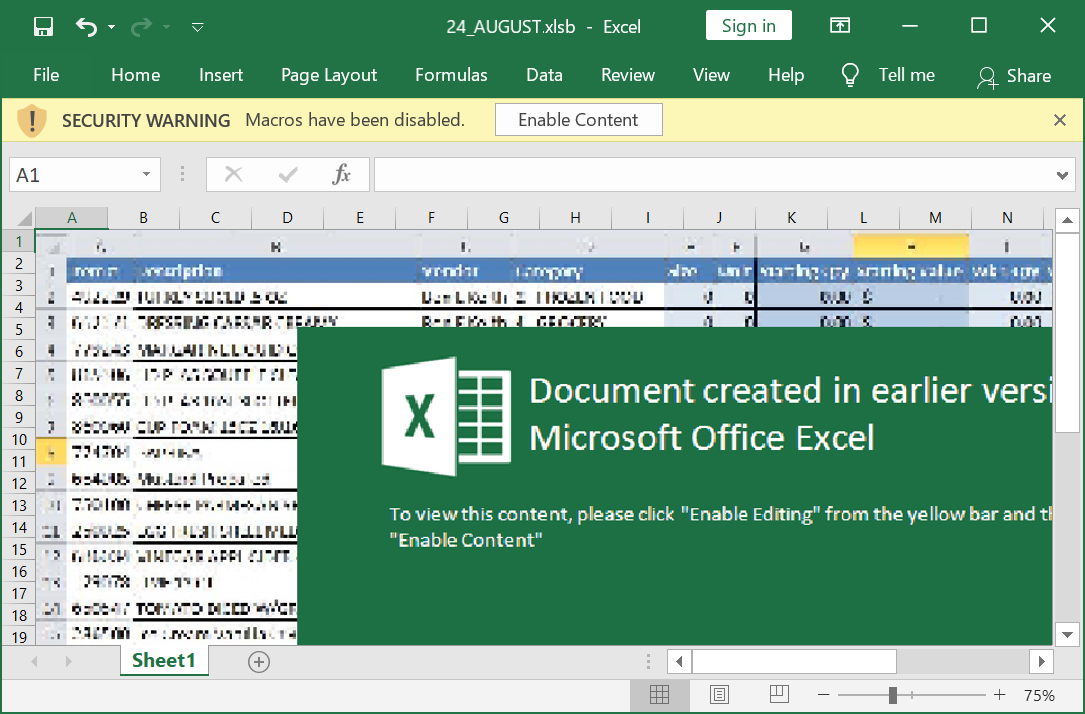Switch to Page Break Preview icon
Screen dimensions: 1085x714
(780, 694)
